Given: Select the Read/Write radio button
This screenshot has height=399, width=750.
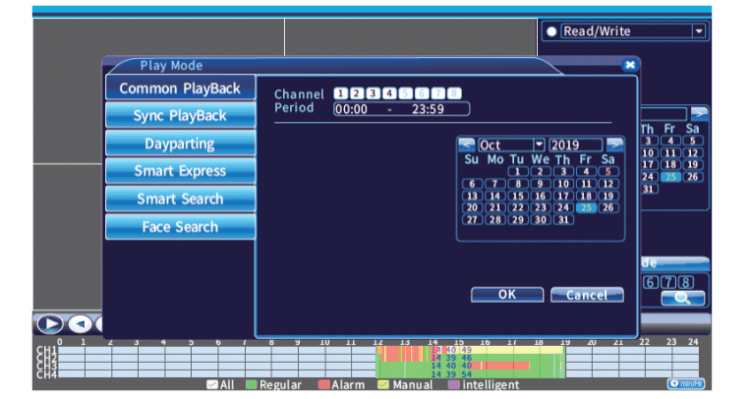Looking at the screenshot, I should click(x=551, y=32).
